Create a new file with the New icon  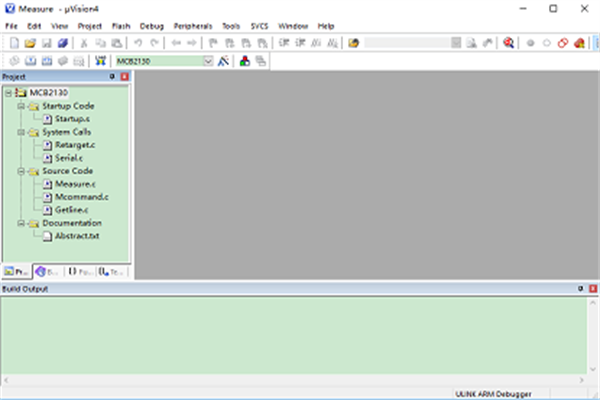(14, 43)
